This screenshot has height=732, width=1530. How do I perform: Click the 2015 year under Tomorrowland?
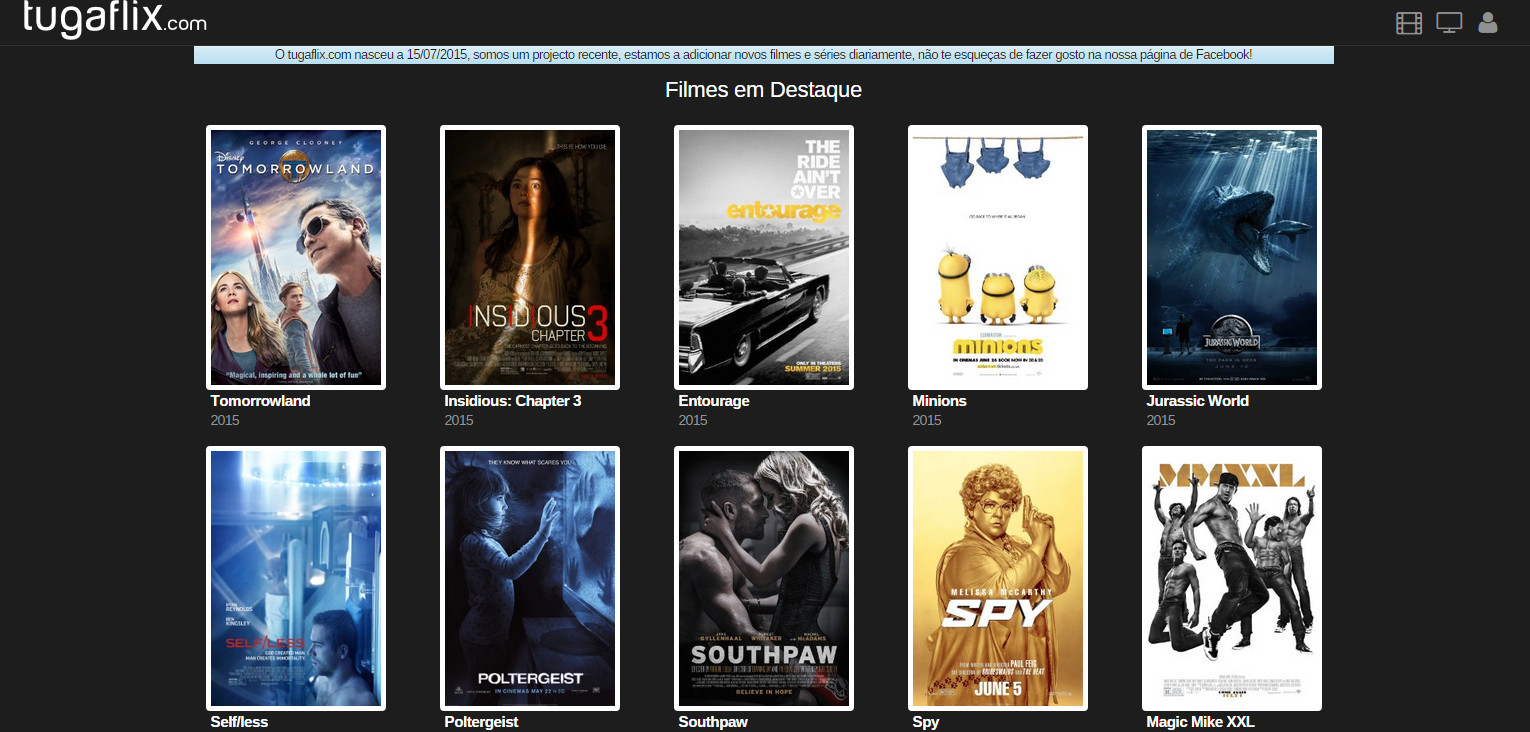coord(225,421)
